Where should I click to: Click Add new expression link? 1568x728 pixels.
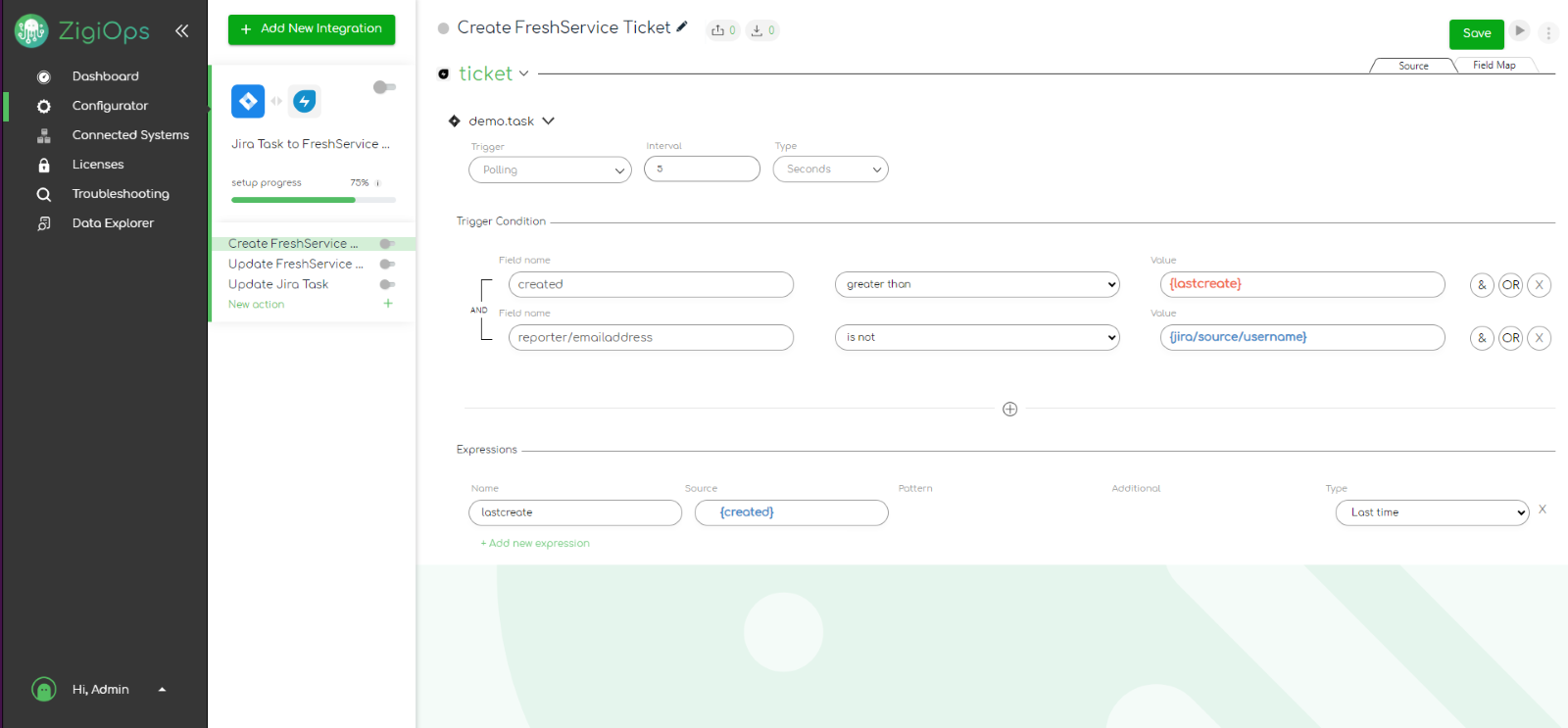click(535, 543)
